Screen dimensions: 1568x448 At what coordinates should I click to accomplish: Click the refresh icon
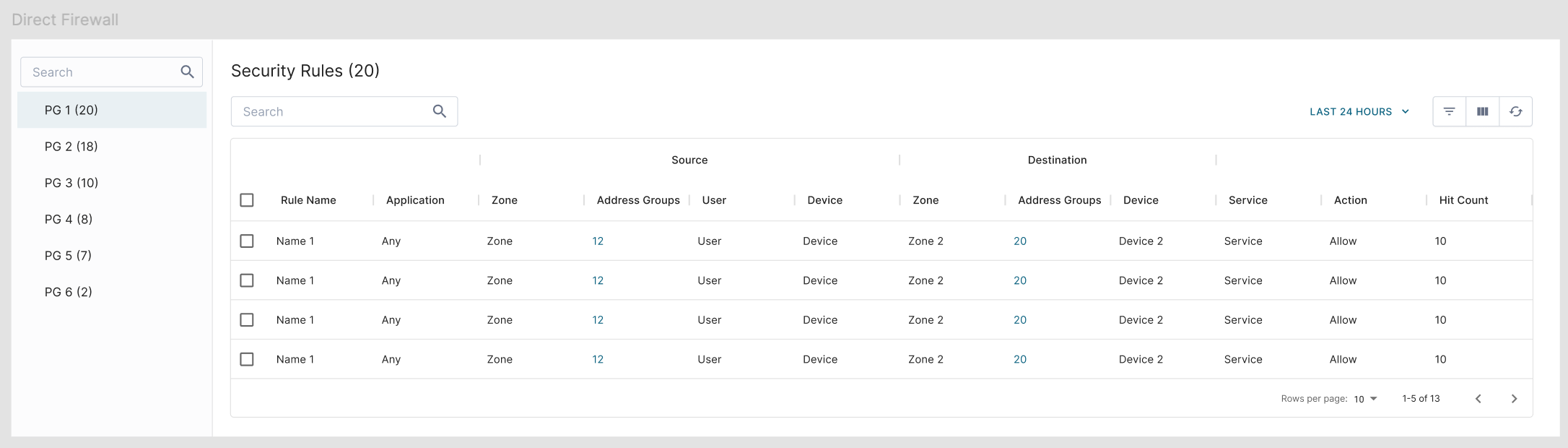coord(1515,111)
